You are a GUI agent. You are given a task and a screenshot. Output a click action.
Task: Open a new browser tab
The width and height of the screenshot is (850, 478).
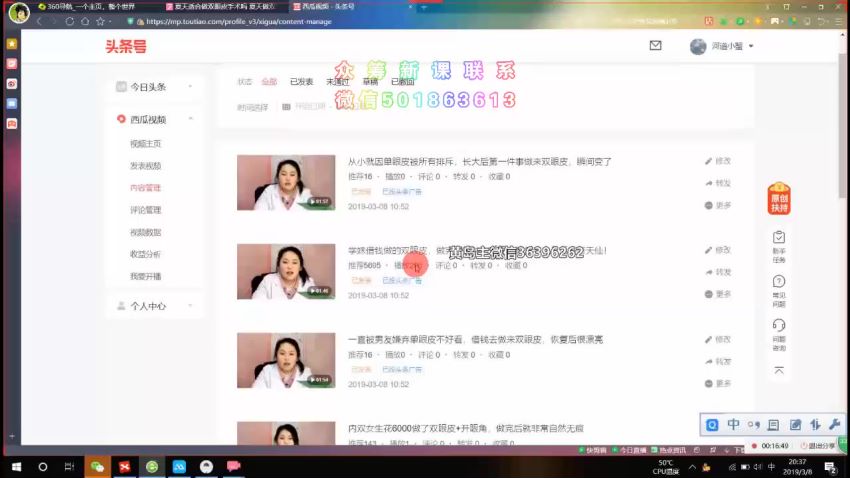424,7
